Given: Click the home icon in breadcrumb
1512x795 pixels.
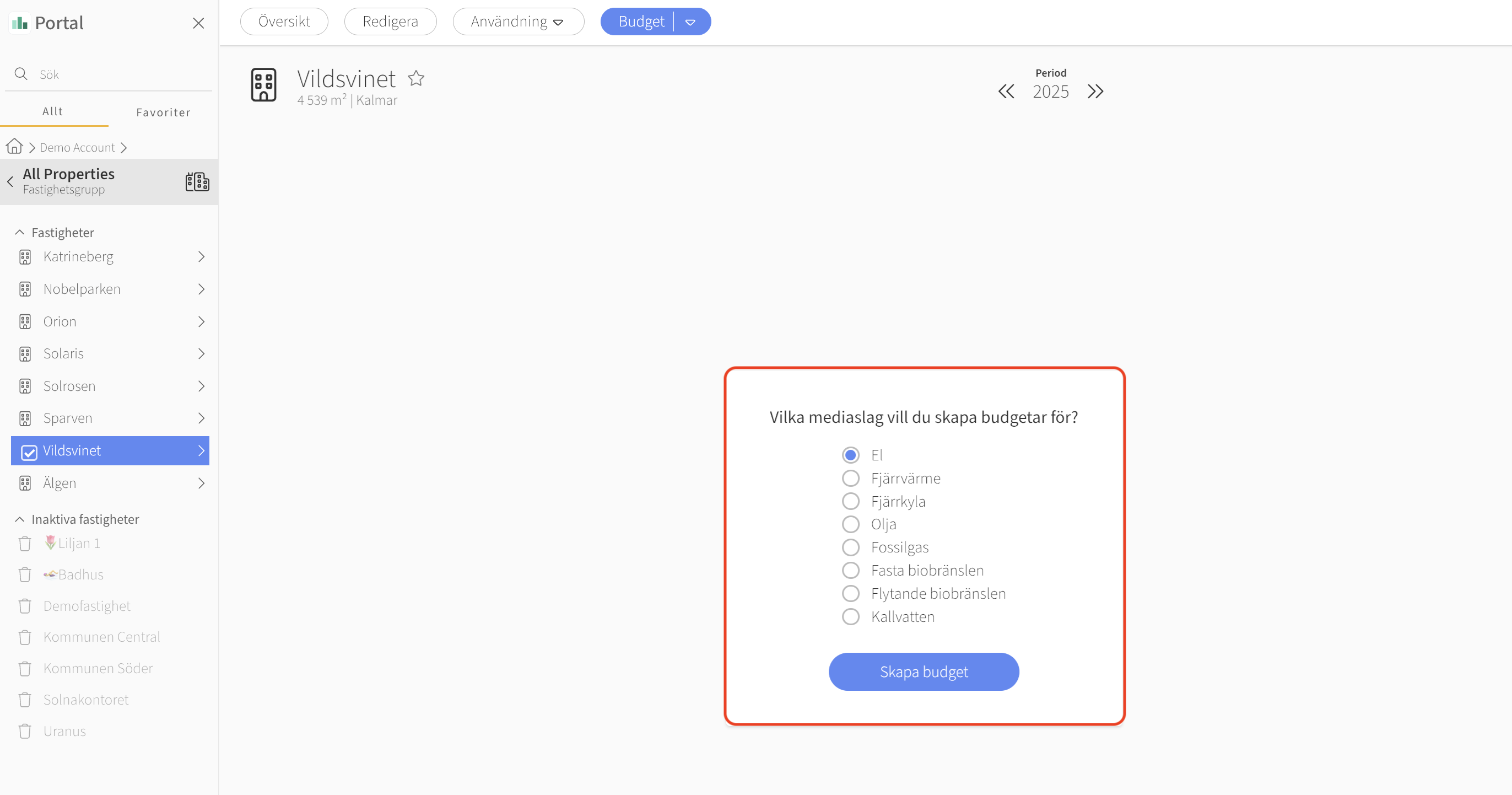Looking at the screenshot, I should click(15, 146).
